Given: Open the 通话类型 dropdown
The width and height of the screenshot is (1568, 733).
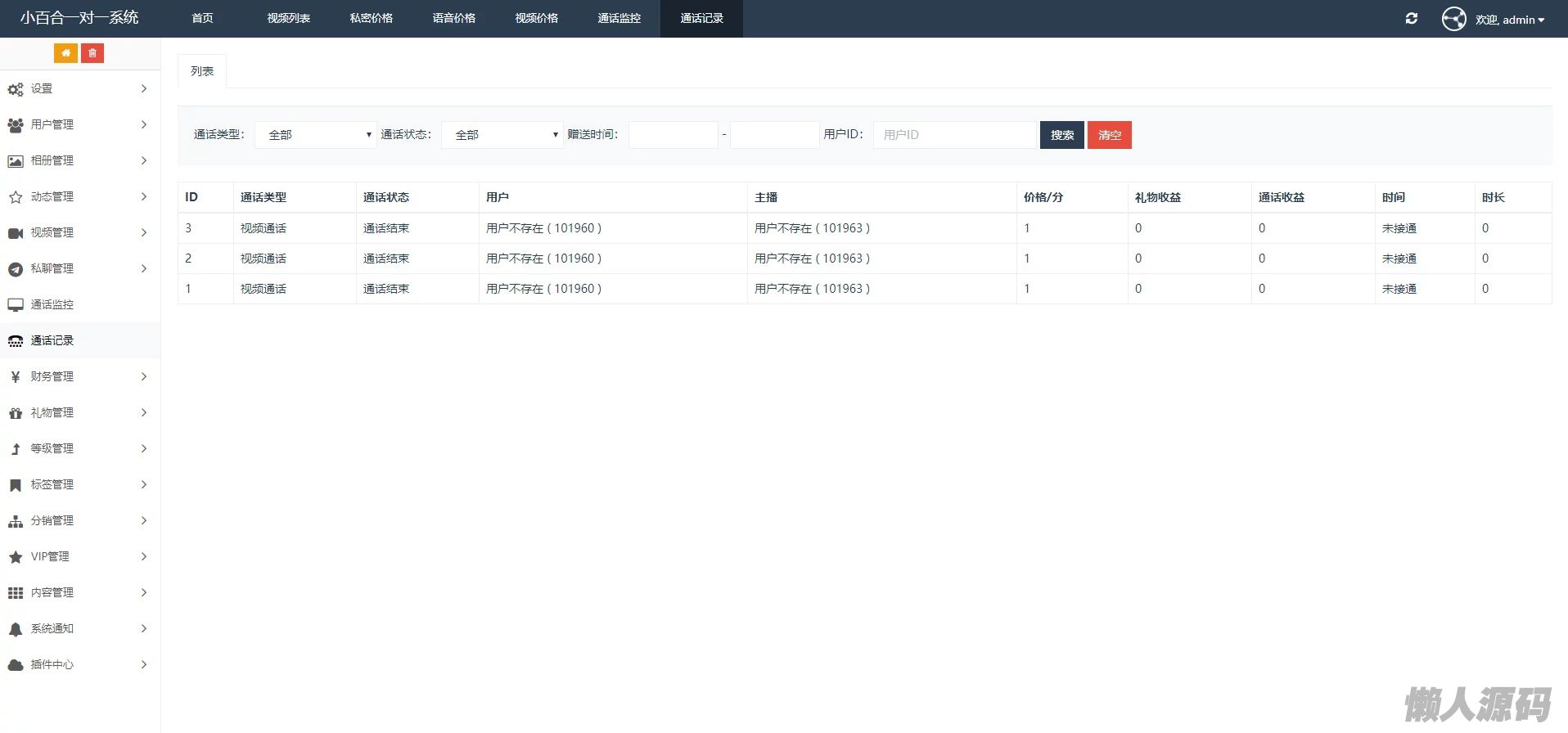Looking at the screenshot, I should [315, 135].
